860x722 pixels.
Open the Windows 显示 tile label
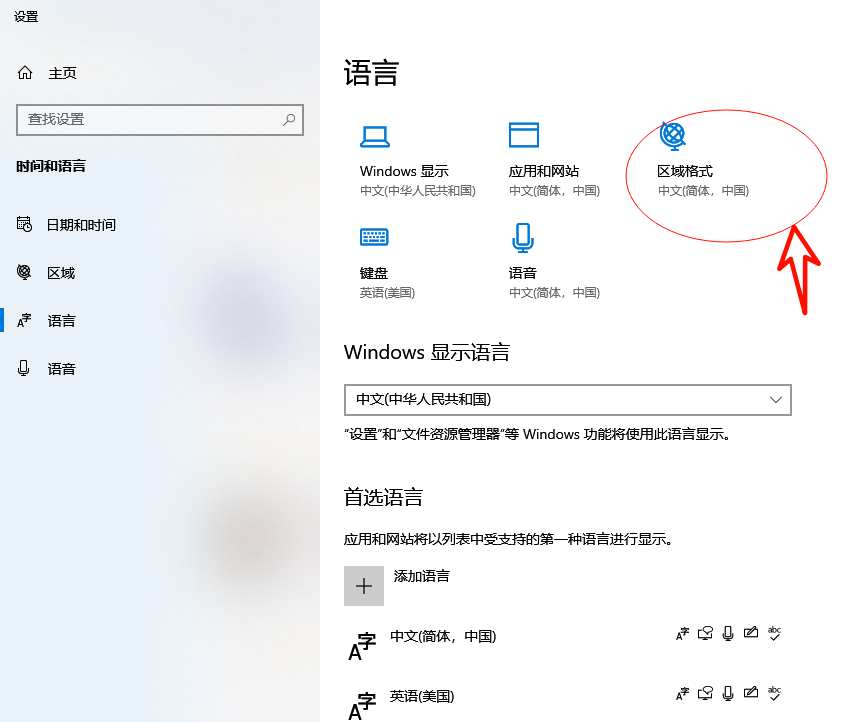404,171
